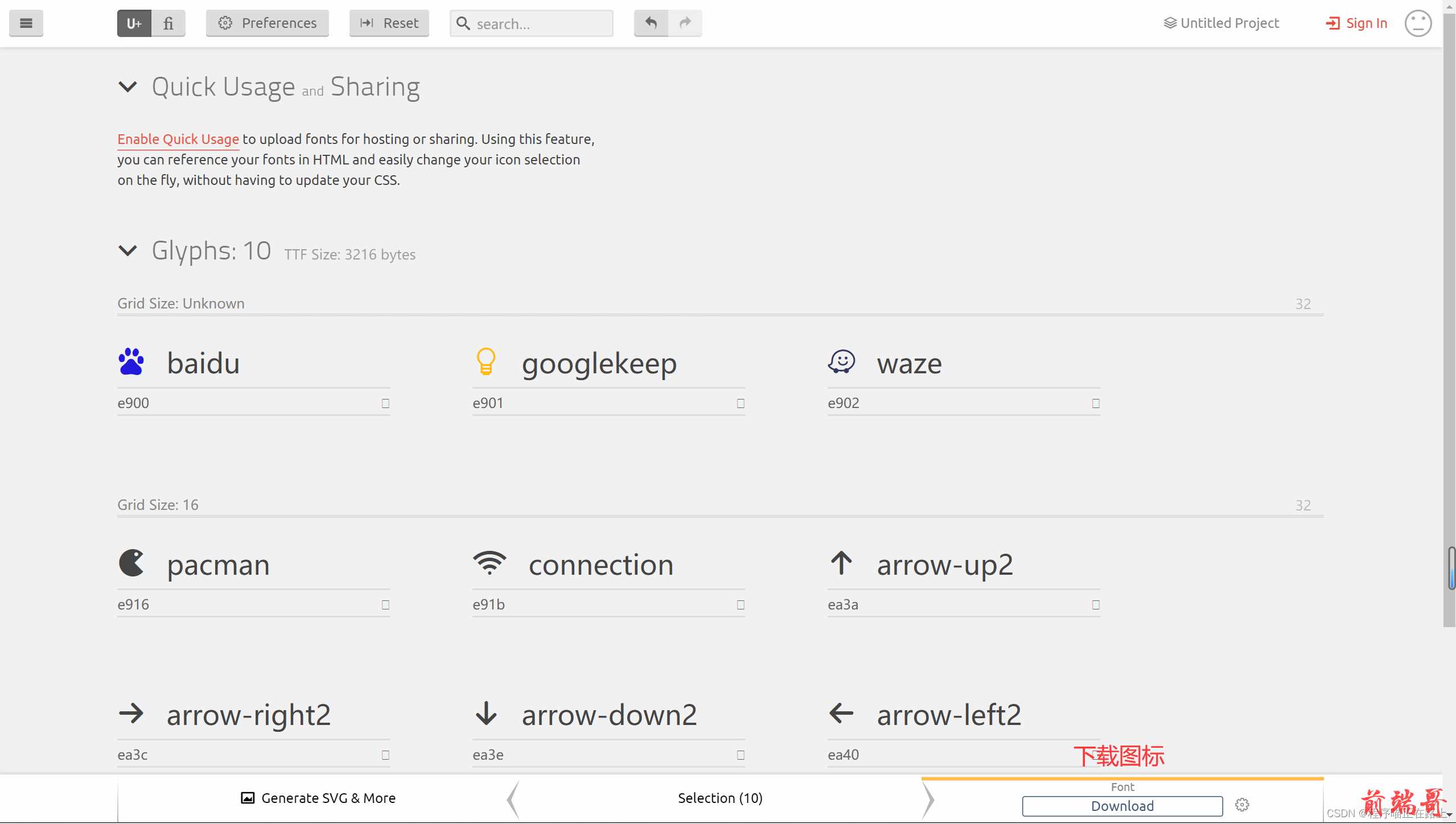The width and height of the screenshot is (1456, 824).
Task: Open font download settings gear
Action: click(1242, 805)
